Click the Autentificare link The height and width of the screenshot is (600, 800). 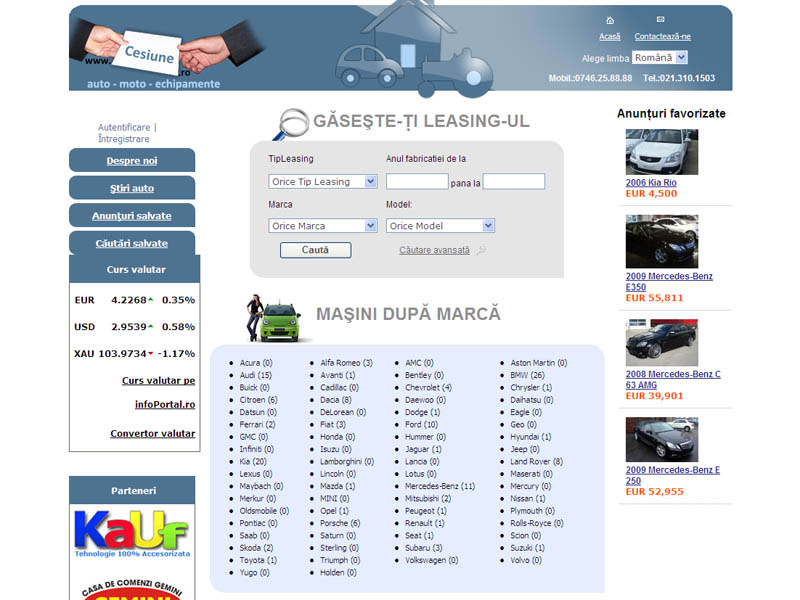tap(124, 127)
